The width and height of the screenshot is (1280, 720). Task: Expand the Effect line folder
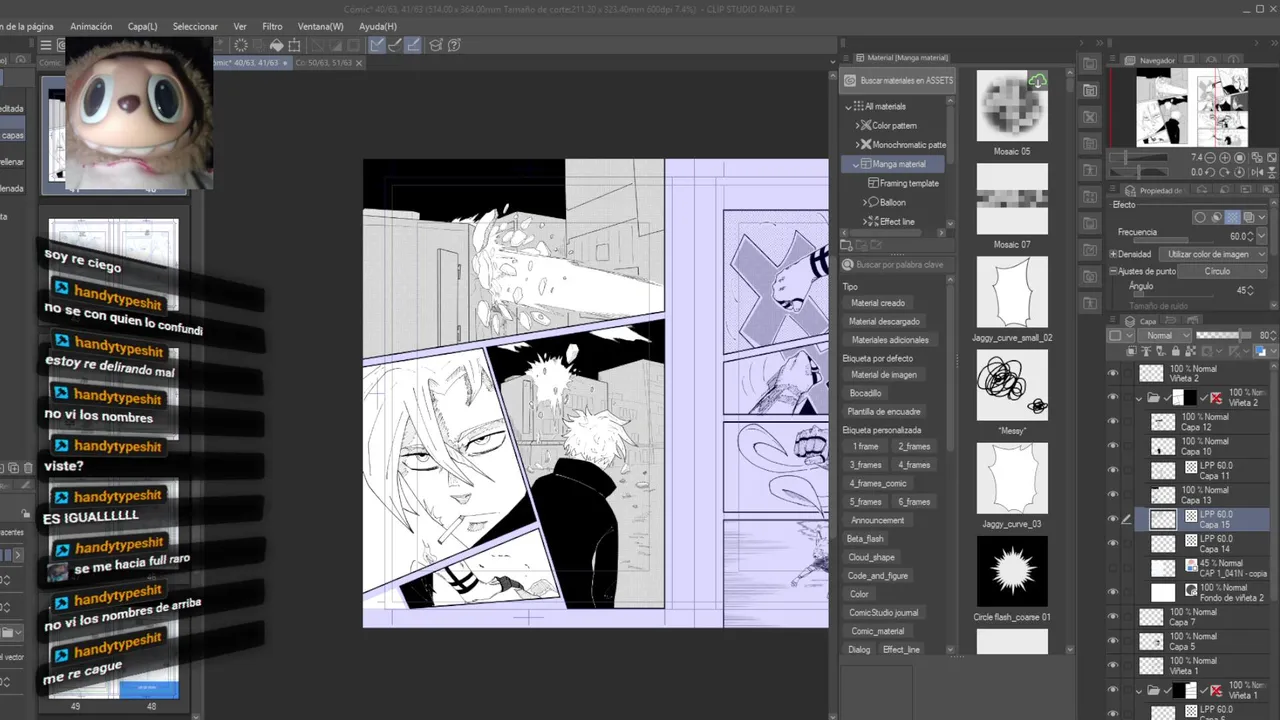pyautogui.click(x=867, y=221)
